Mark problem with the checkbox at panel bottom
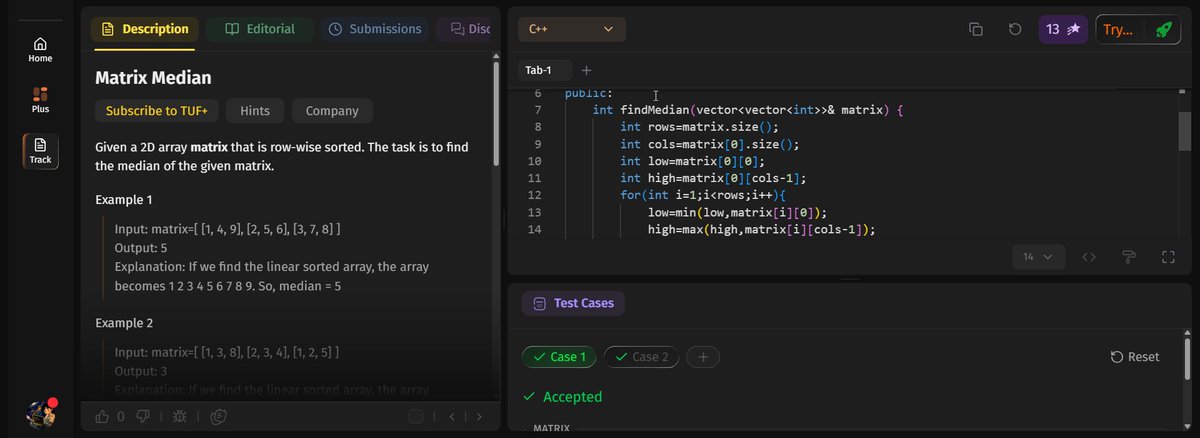Image resolution: width=1200 pixels, height=438 pixels. (x=416, y=416)
